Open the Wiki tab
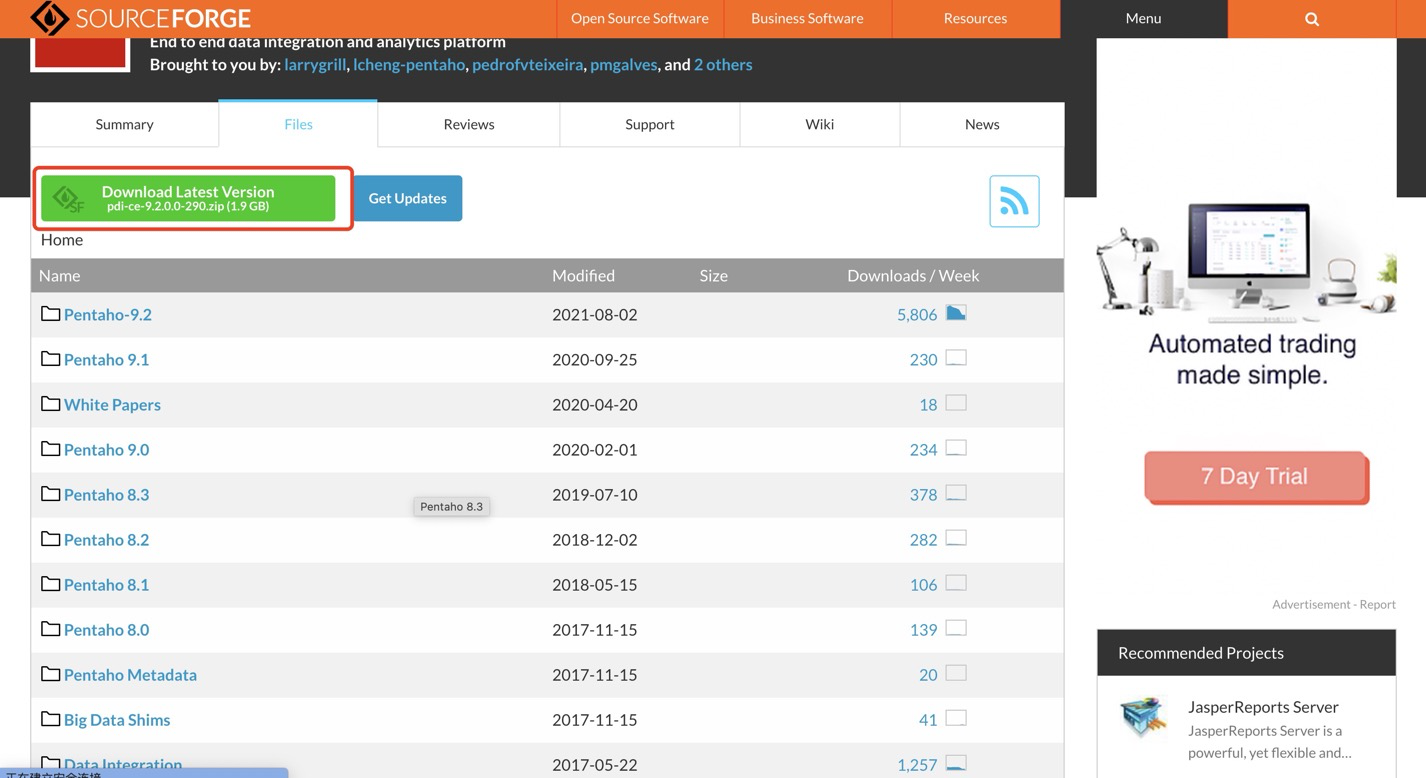The height and width of the screenshot is (778, 1426). (x=819, y=124)
